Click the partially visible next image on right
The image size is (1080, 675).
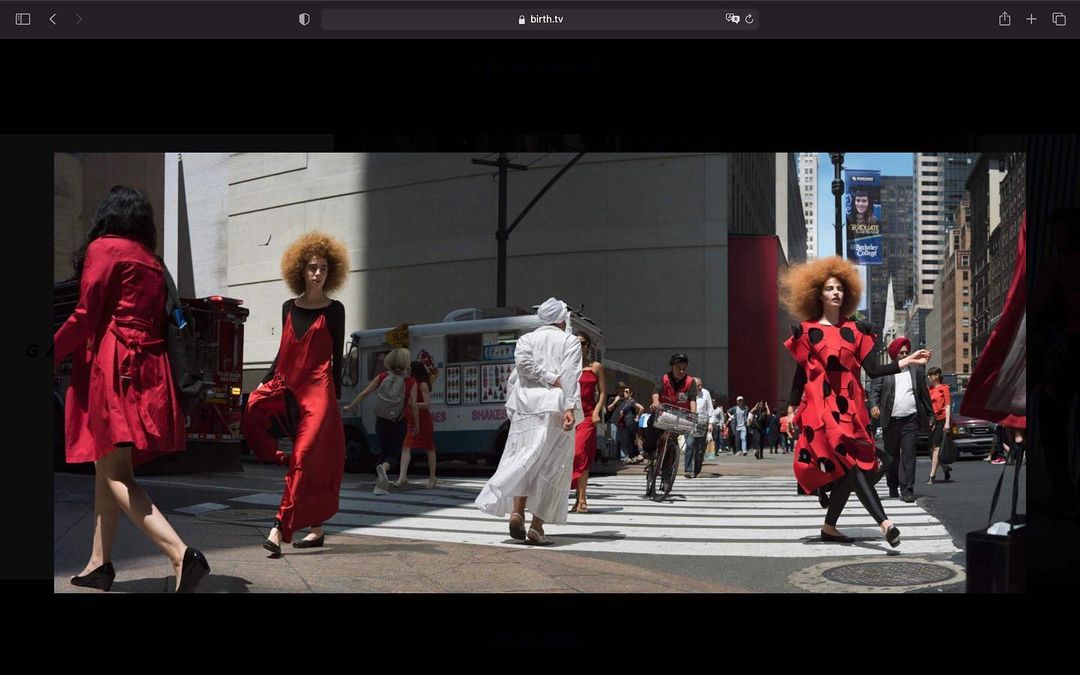click(1050, 370)
